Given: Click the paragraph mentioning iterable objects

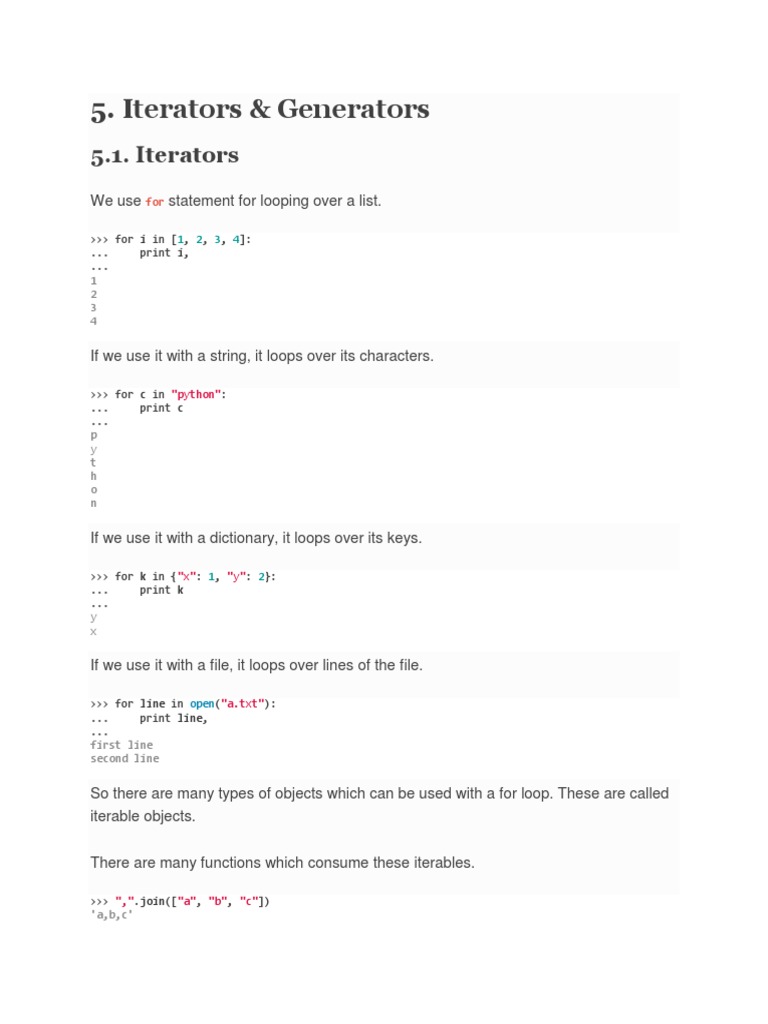Looking at the screenshot, I should pos(379,804).
